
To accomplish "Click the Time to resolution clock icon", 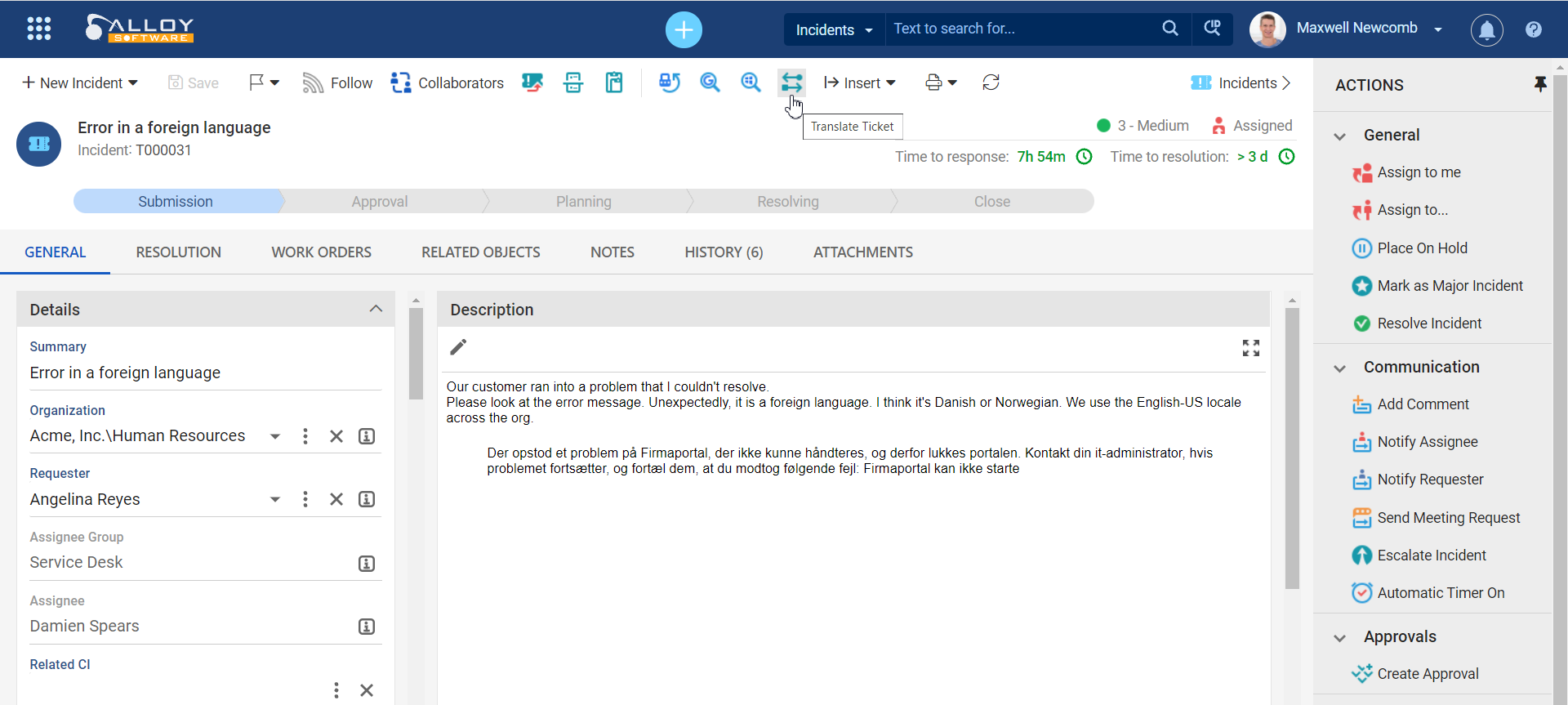I will [1286, 157].
